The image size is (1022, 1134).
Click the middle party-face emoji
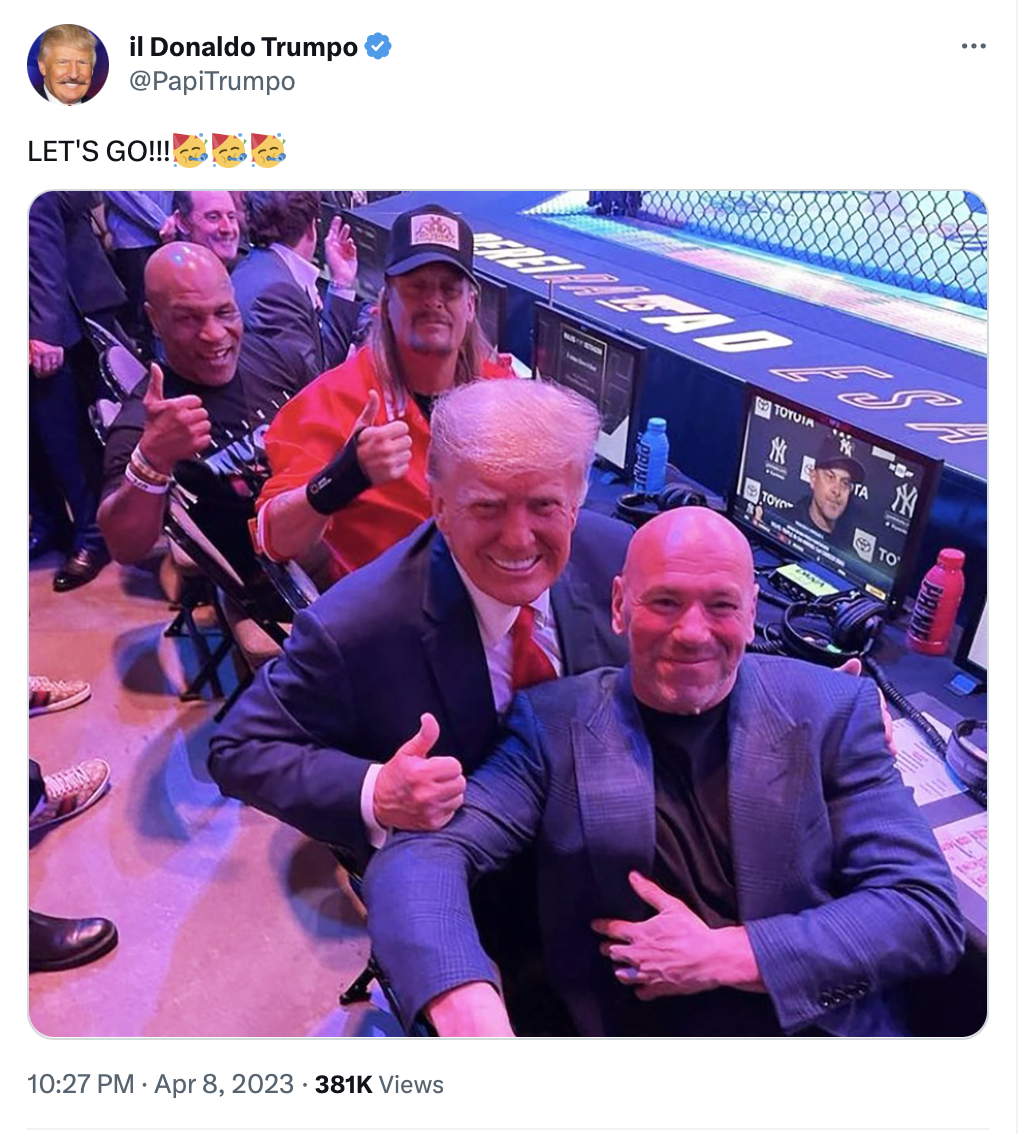coord(229,150)
